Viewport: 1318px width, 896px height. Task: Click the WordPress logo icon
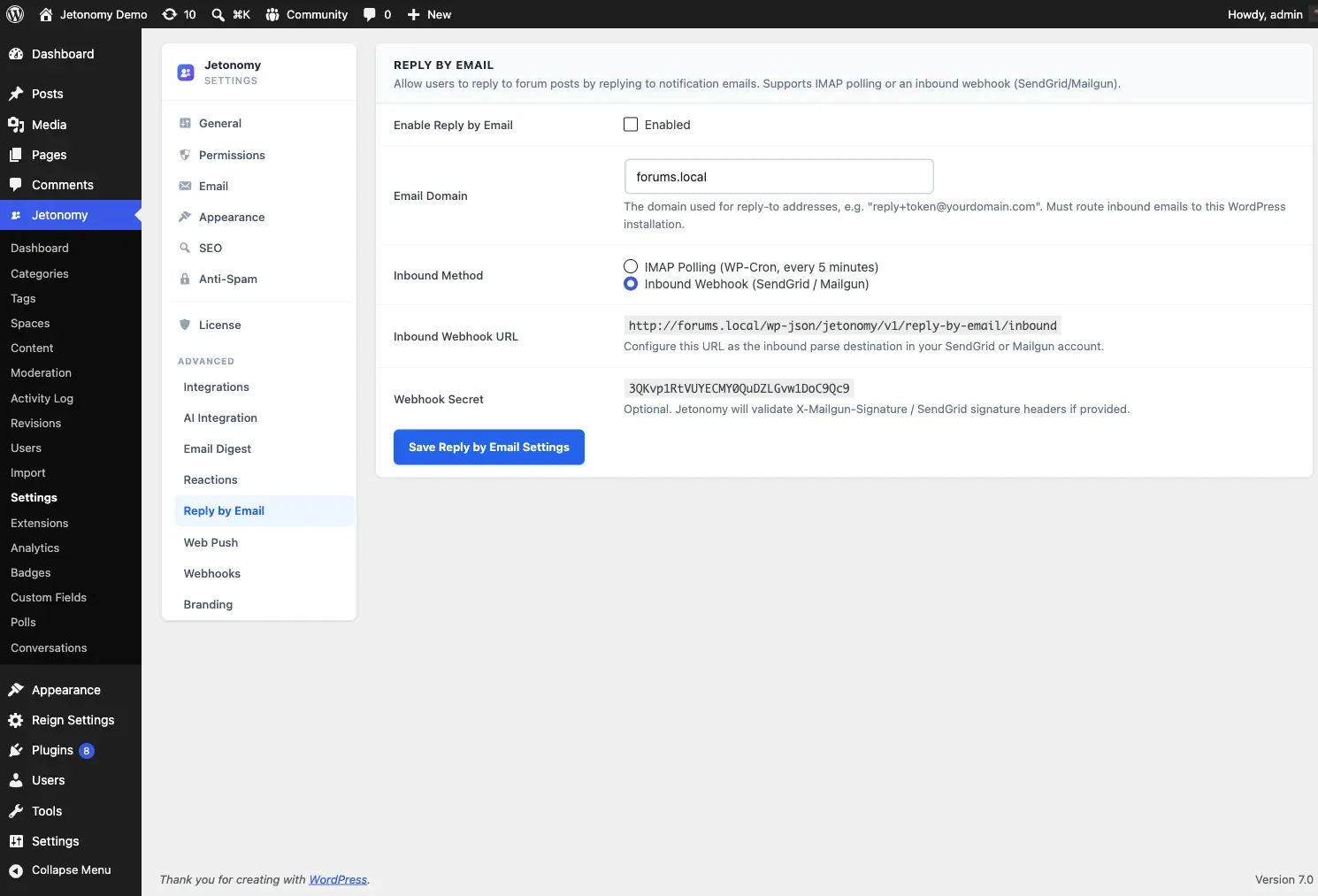pyautogui.click(x=15, y=14)
